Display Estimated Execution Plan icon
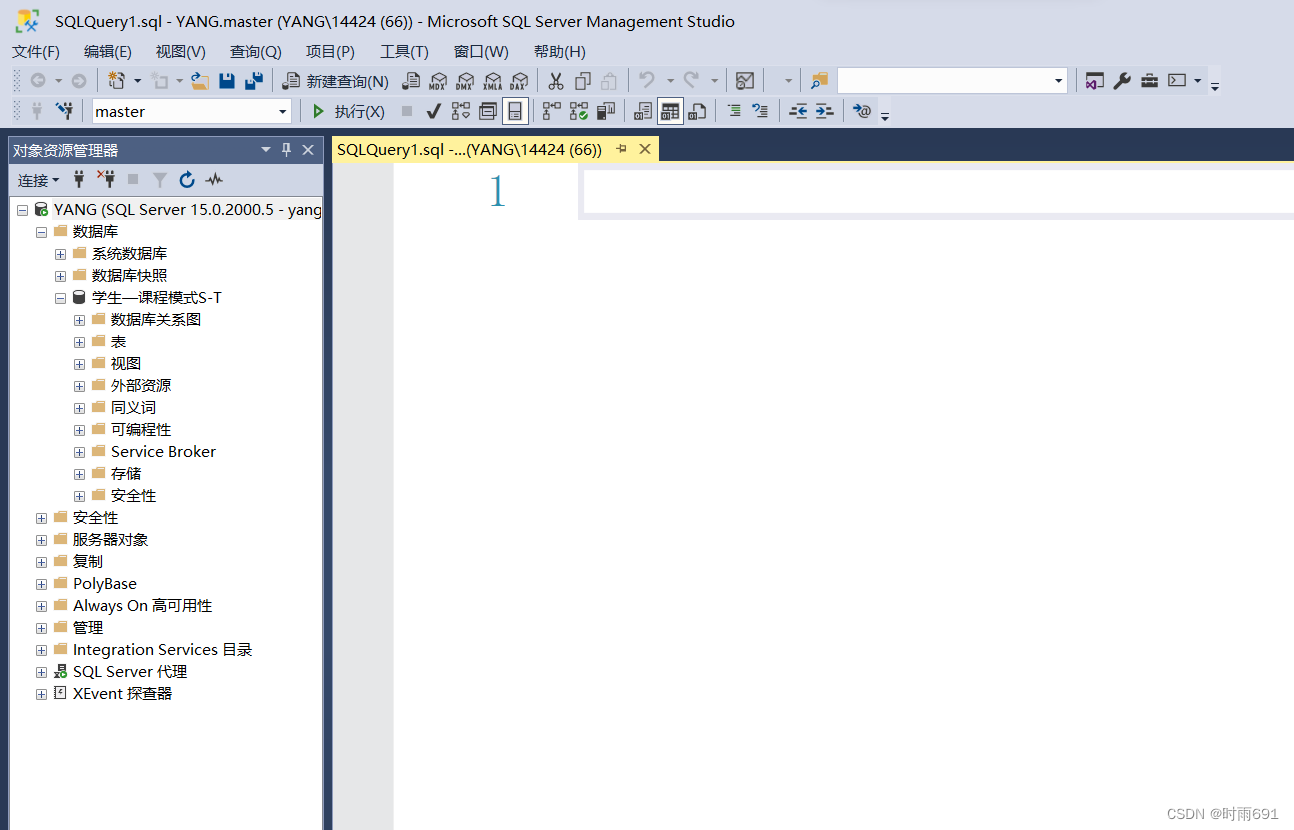 (461, 111)
